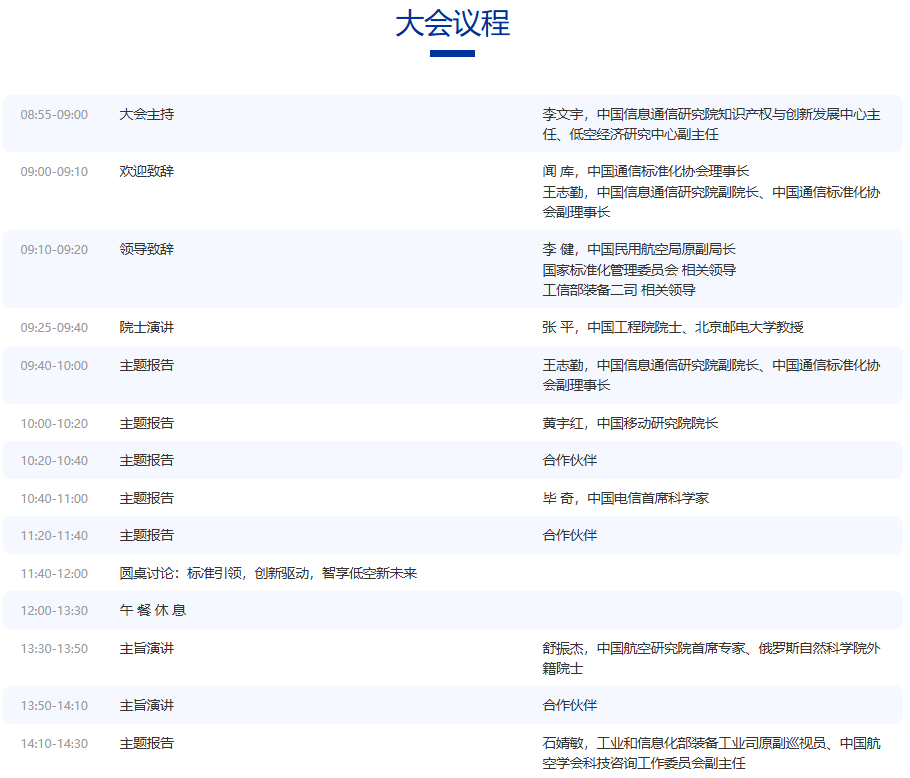Screen dimensions: 910x778
Task: Click the 领导致辞 session title
Action: [147, 250]
